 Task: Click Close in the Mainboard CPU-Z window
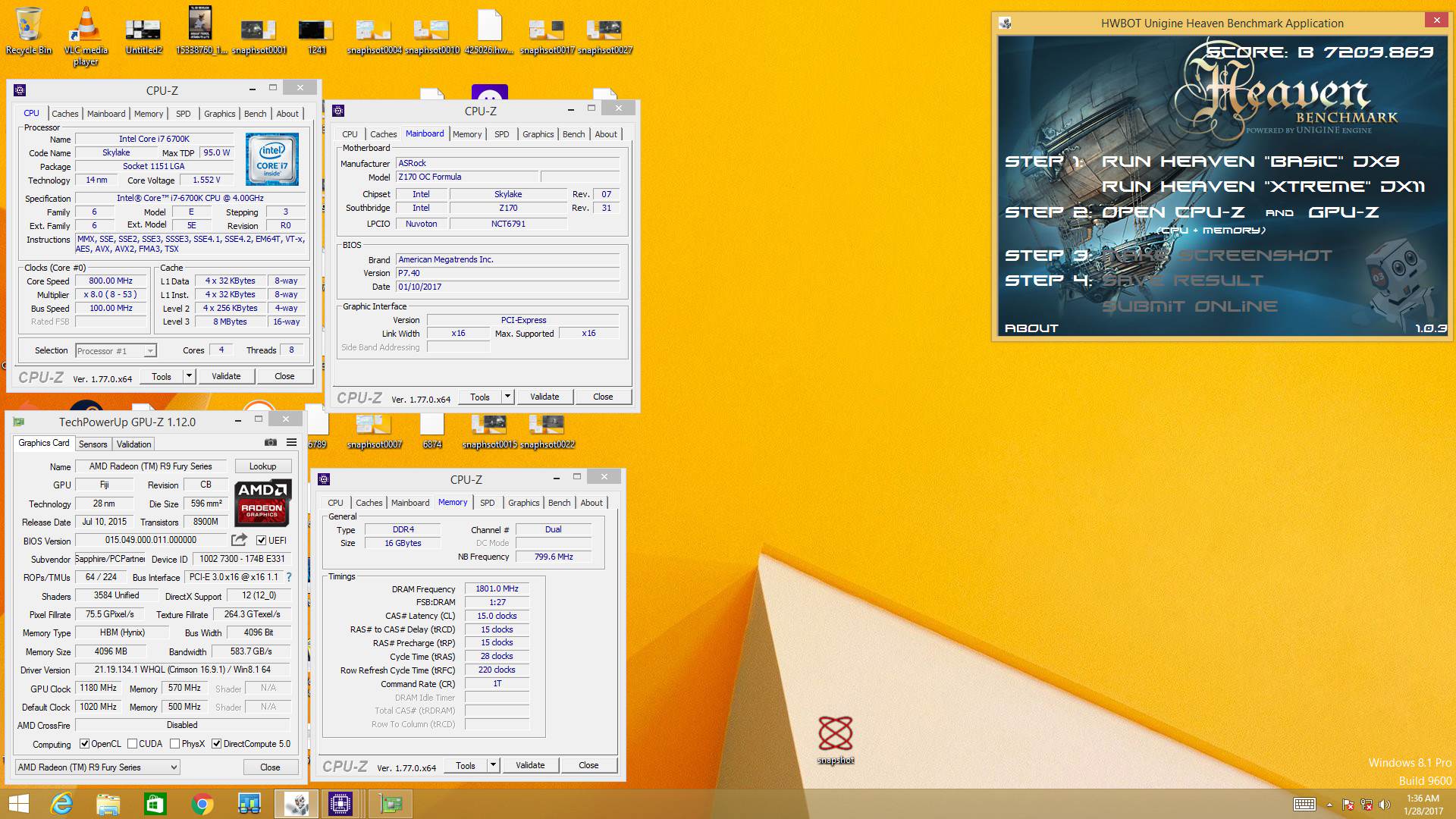point(603,397)
